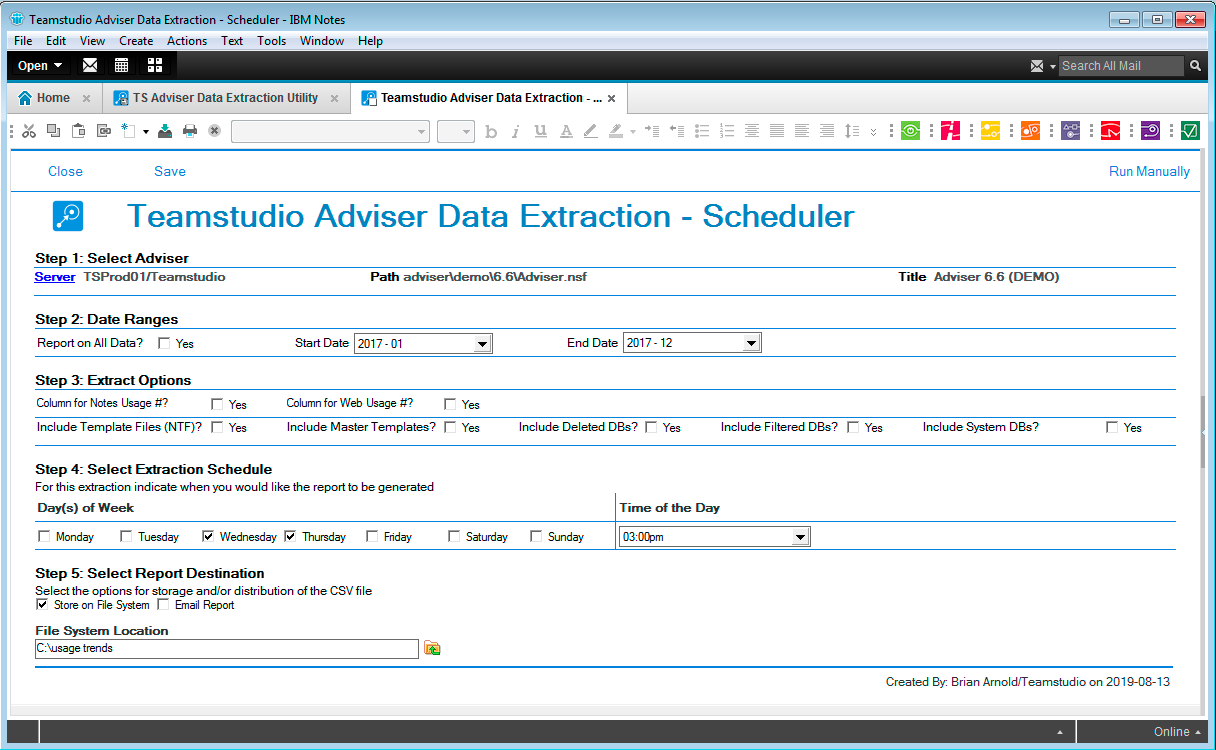1216x750 pixels.
Task: Click into the File System Location field
Action: [x=227, y=649]
